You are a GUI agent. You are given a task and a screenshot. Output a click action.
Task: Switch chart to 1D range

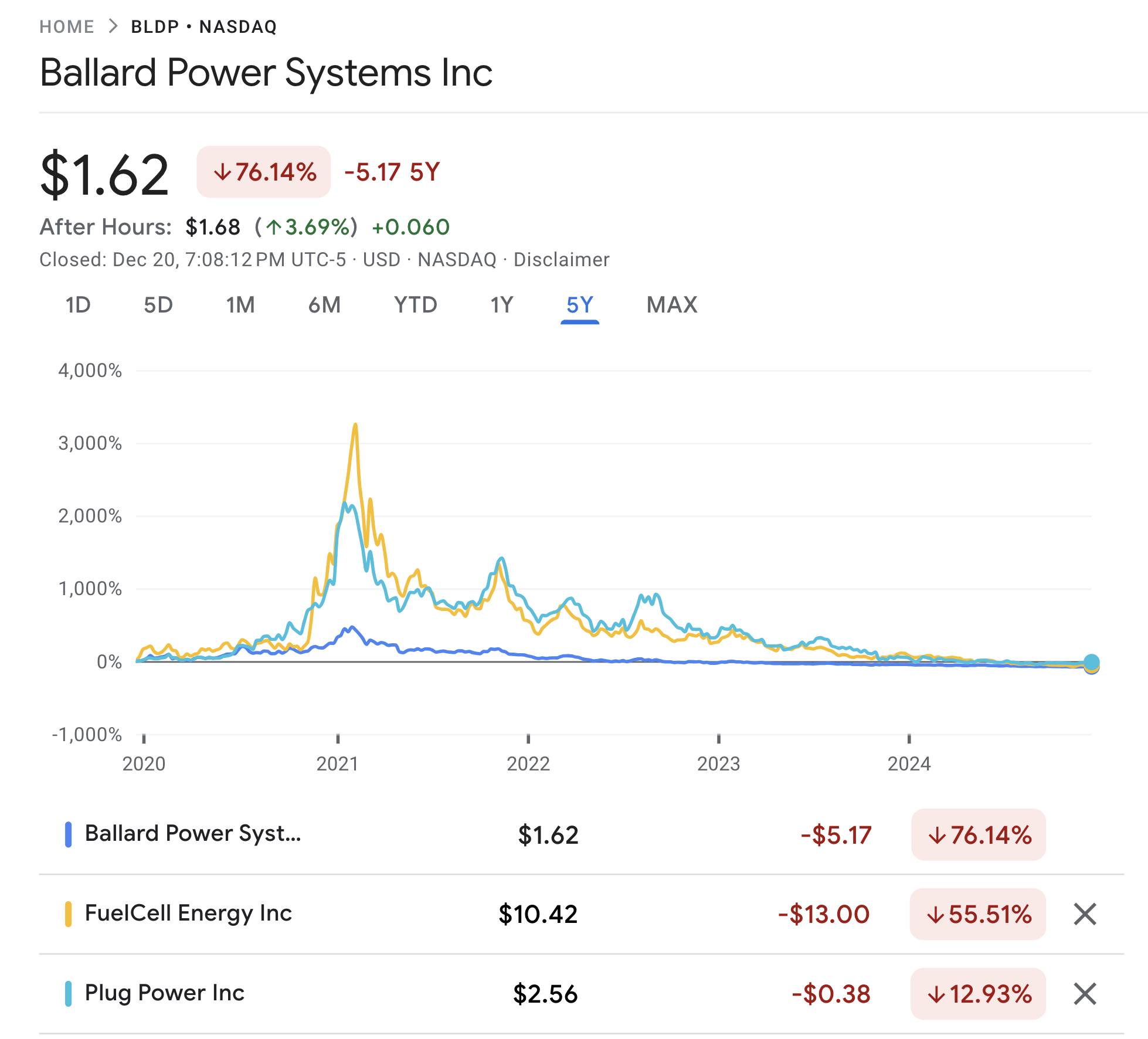click(x=78, y=305)
